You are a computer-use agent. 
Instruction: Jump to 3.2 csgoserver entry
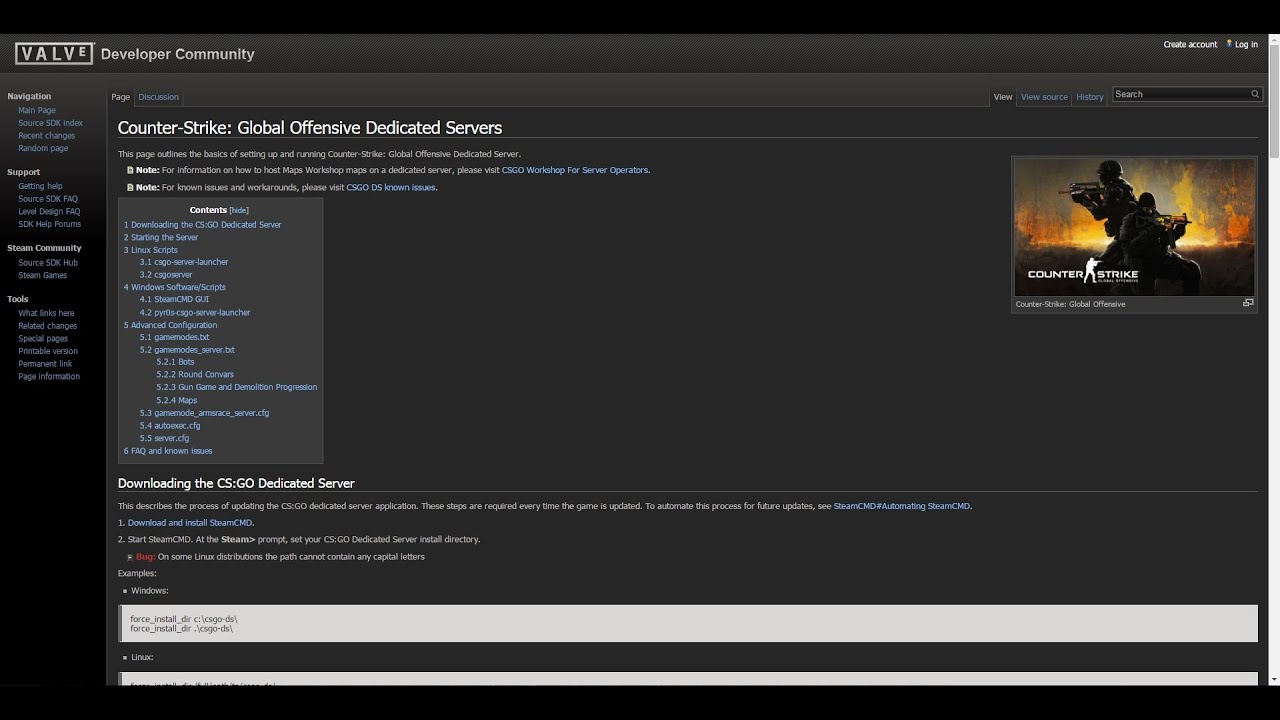click(x=166, y=275)
